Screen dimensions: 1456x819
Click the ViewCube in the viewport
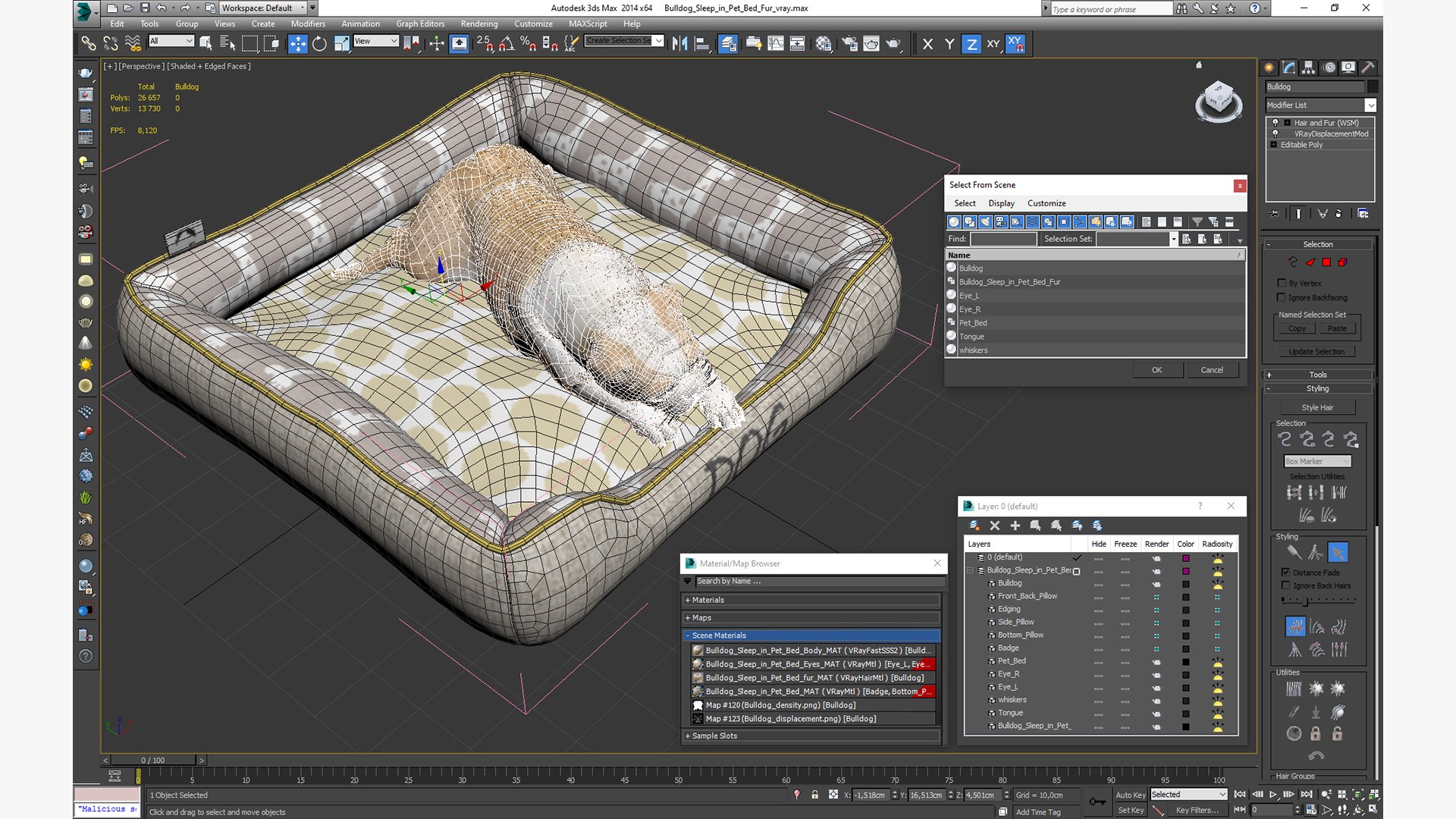point(1219,101)
